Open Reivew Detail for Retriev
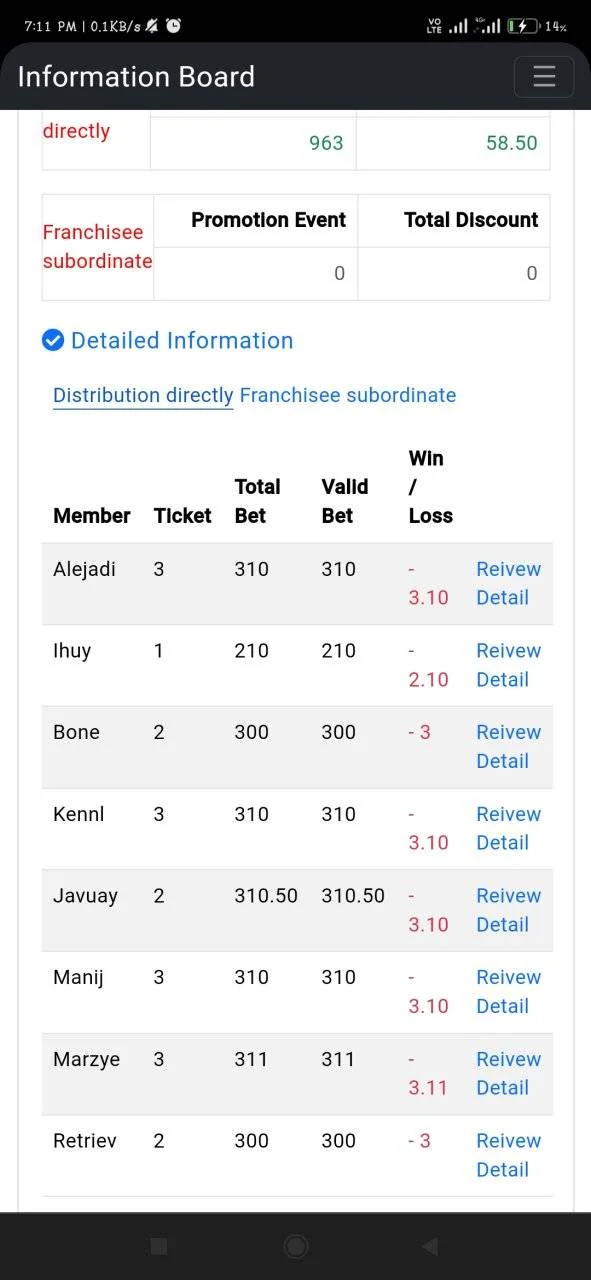This screenshot has width=591, height=1280. click(x=508, y=1155)
